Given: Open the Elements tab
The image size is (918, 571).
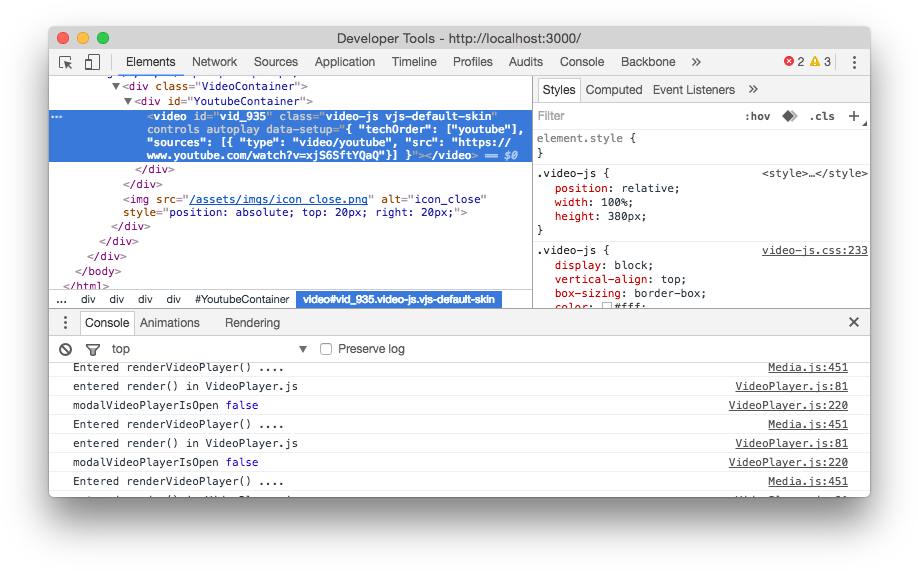Looking at the screenshot, I should pyautogui.click(x=150, y=62).
